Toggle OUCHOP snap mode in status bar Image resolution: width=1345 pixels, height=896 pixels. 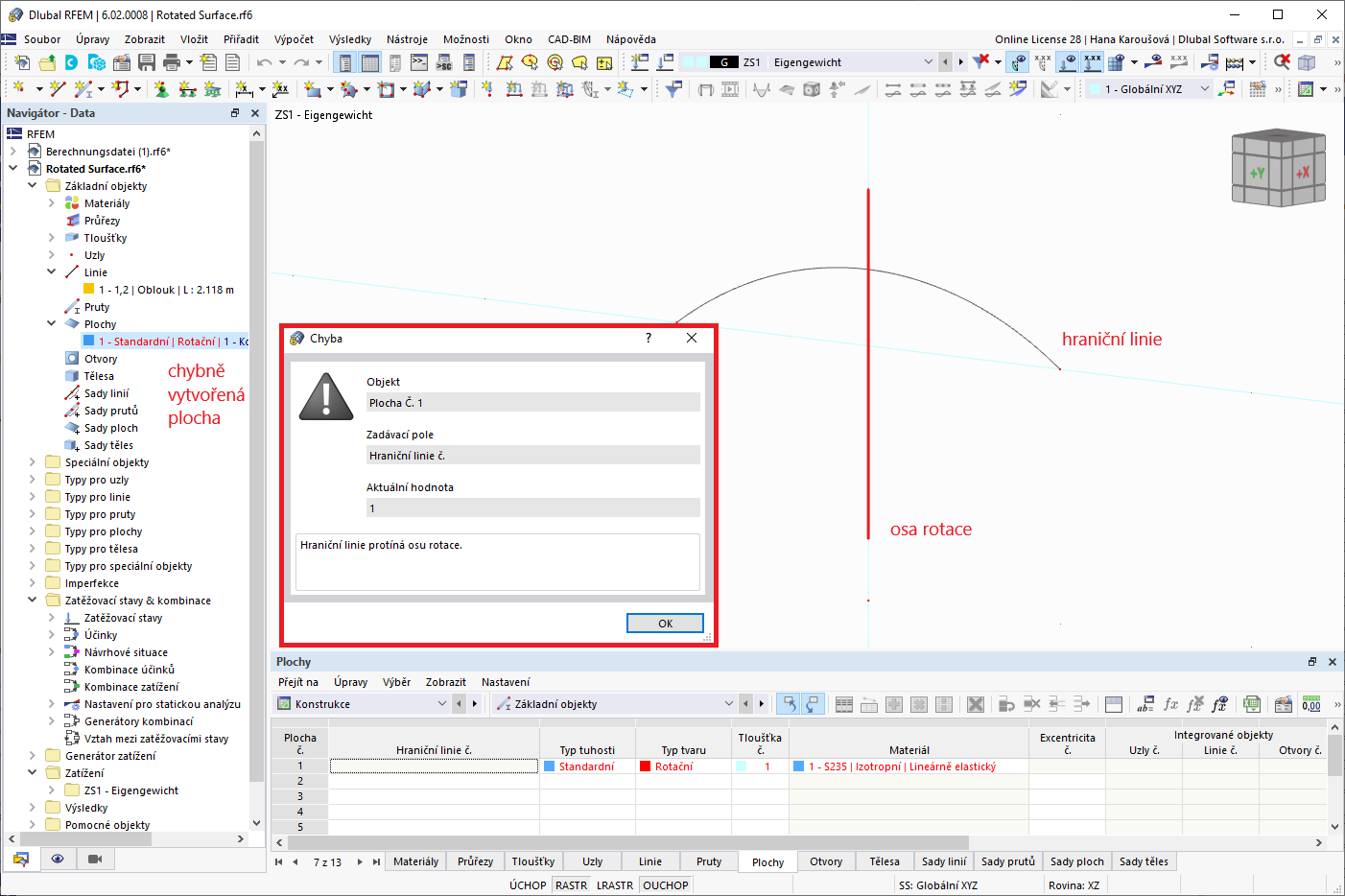point(665,884)
